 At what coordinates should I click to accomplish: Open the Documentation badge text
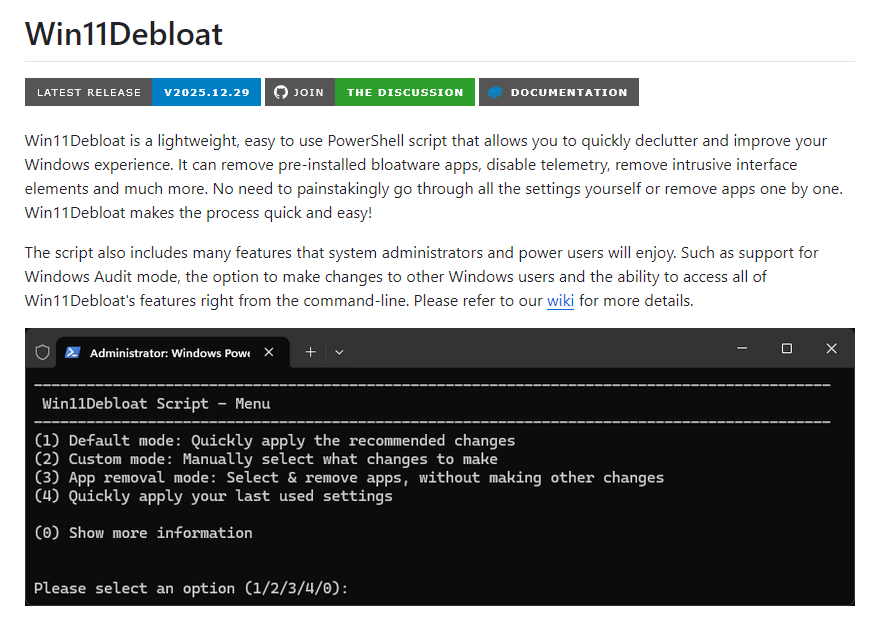(x=569, y=92)
